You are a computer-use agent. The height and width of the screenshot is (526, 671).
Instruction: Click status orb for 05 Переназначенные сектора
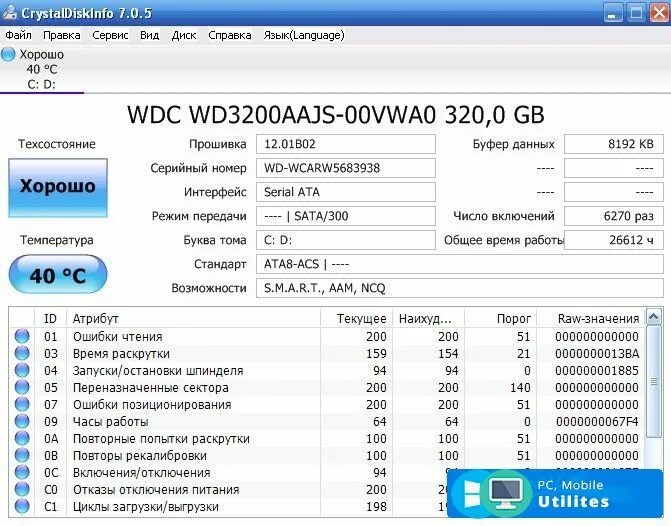pyautogui.click(x=22, y=387)
